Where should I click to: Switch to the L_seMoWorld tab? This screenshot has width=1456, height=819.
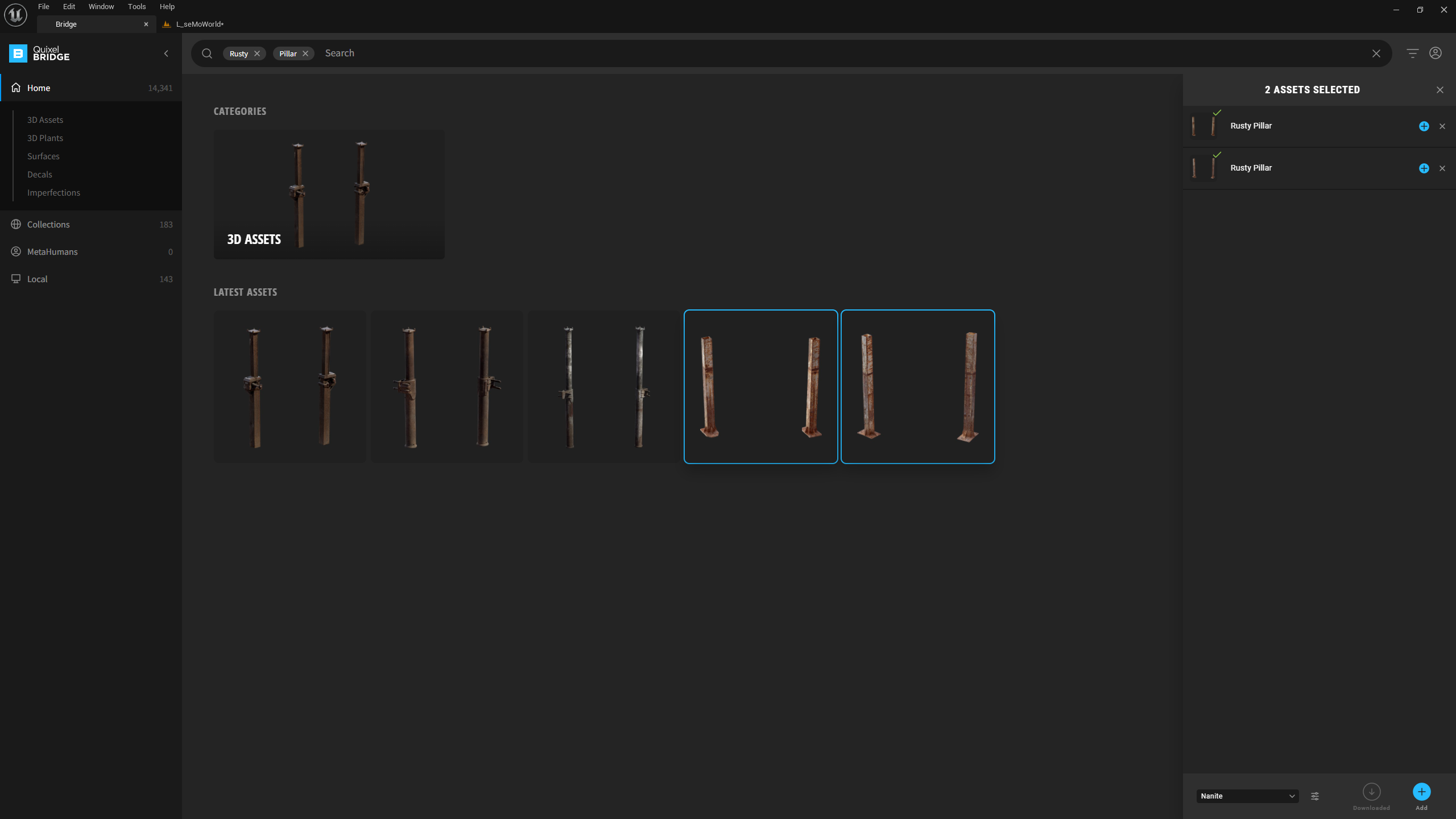(199, 24)
